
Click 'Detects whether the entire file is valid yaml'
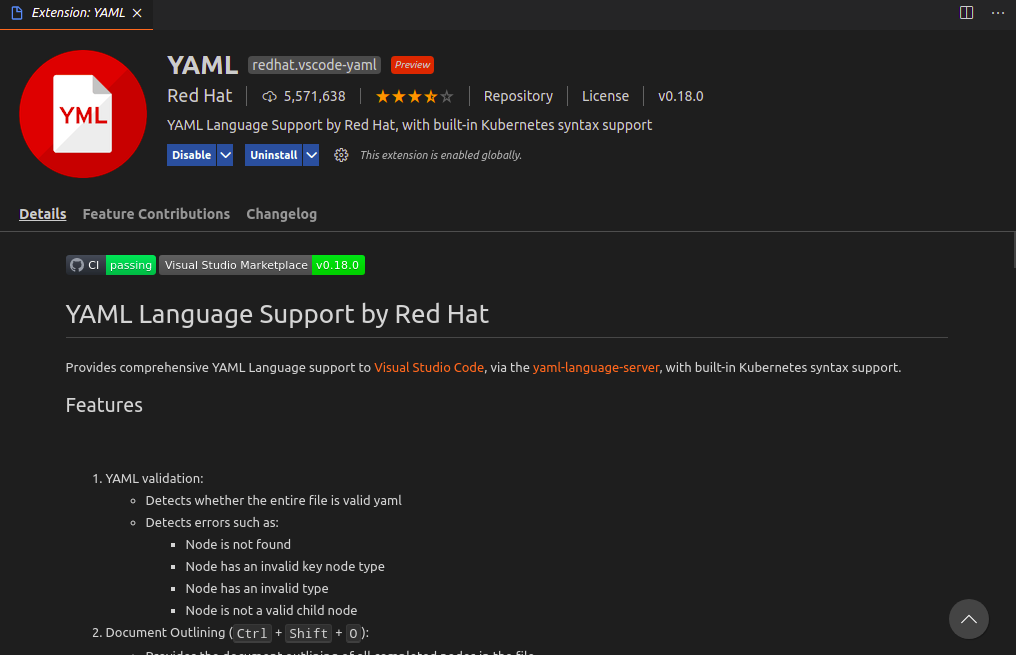pyautogui.click(x=273, y=500)
